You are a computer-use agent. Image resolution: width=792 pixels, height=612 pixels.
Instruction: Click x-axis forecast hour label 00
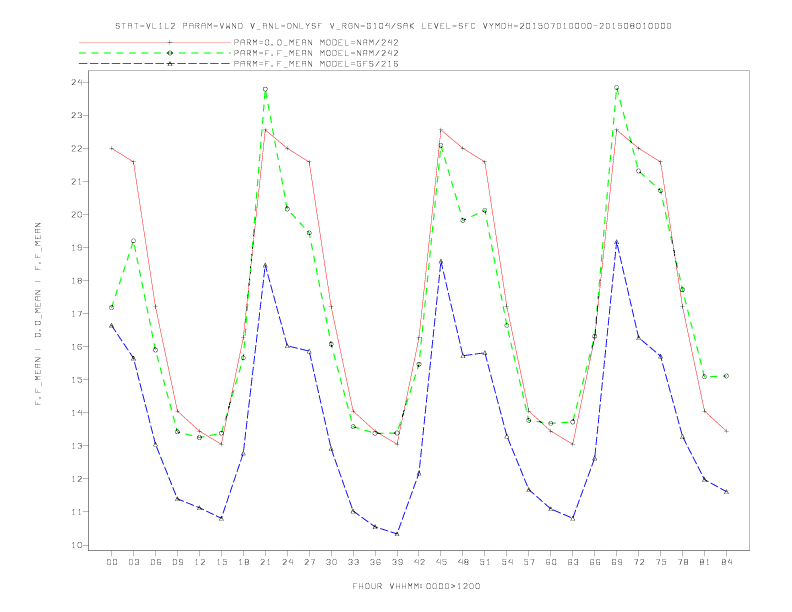[x=112, y=562]
